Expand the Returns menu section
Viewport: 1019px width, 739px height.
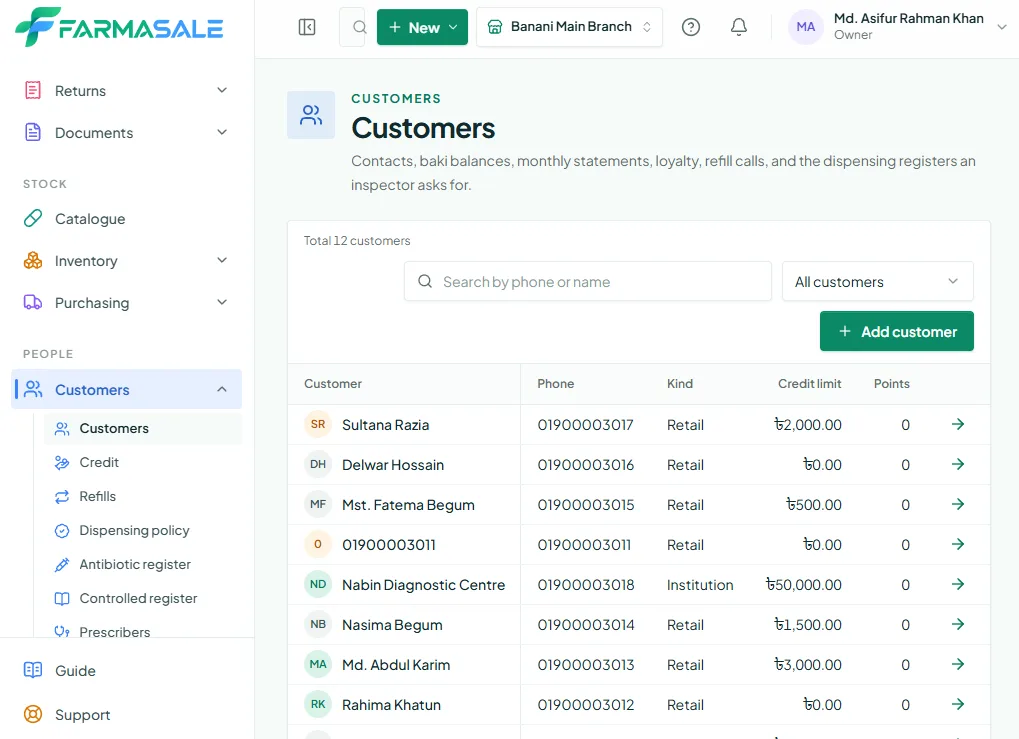(x=127, y=91)
